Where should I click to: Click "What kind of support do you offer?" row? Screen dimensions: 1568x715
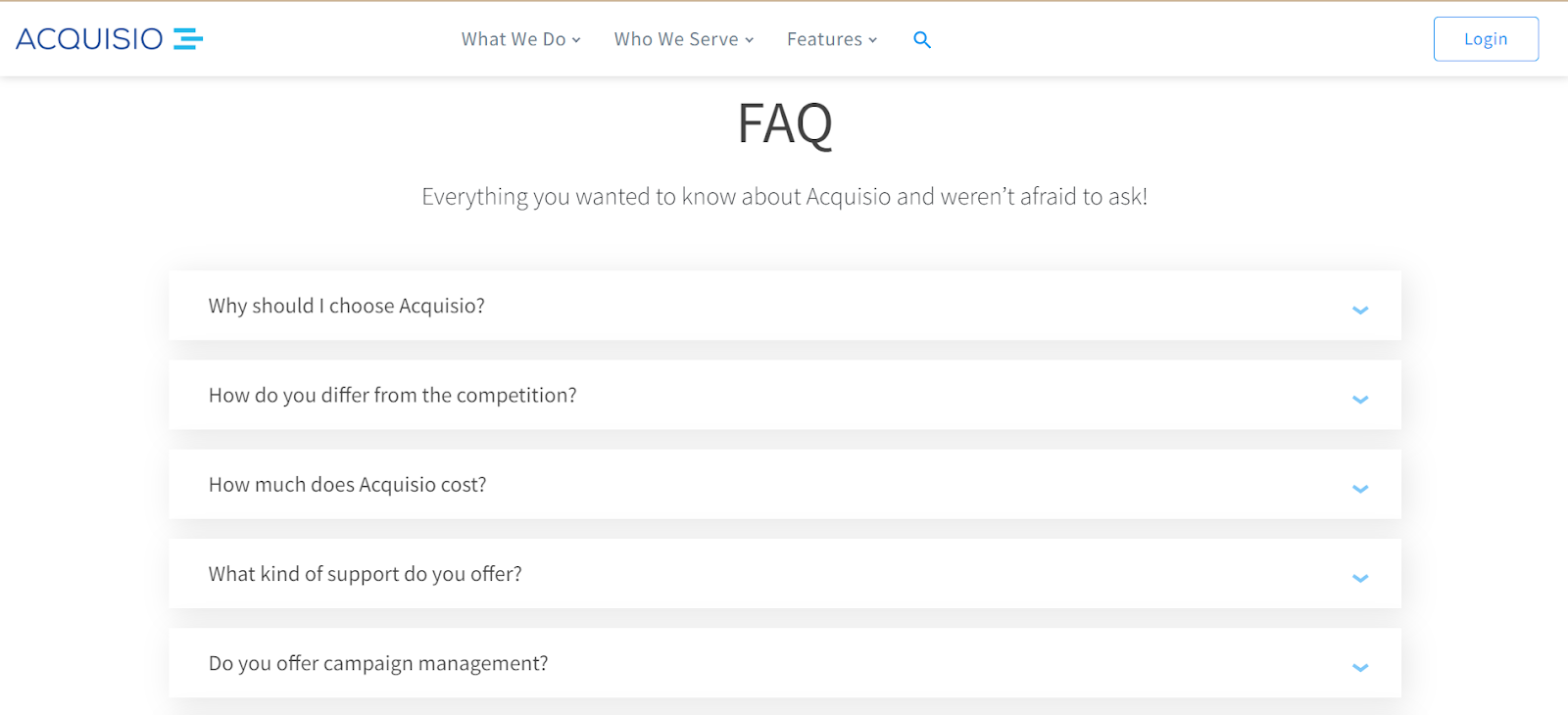tap(365, 574)
